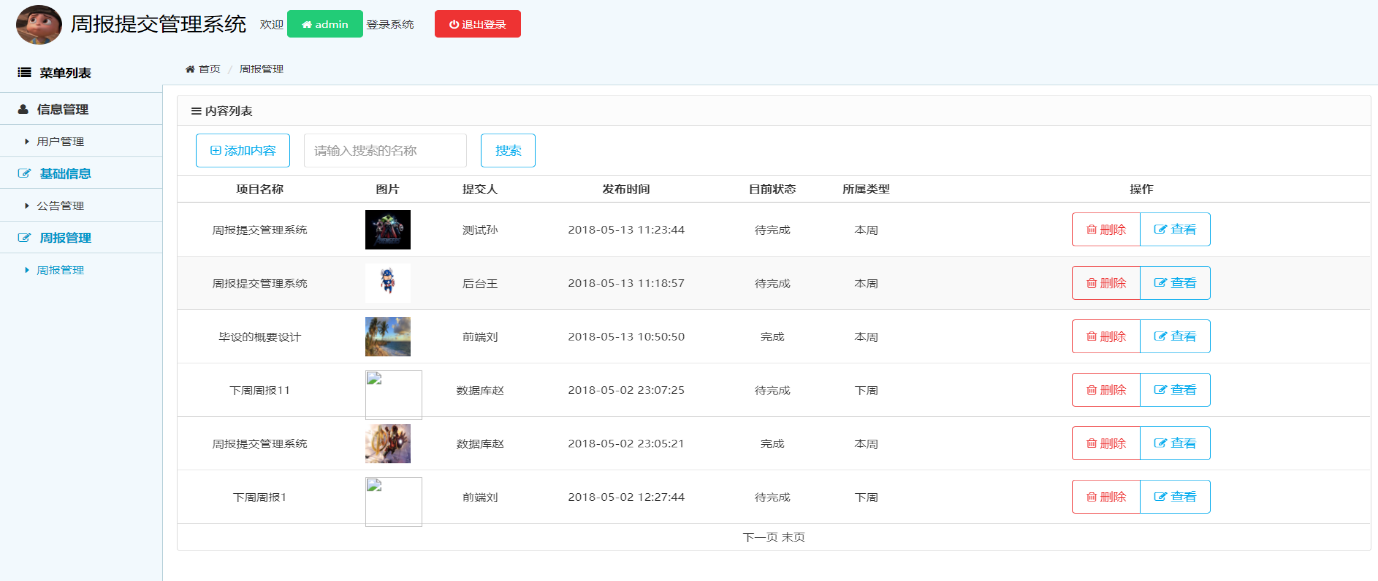Click the user avatar logo image
This screenshot has width=1378, height=581.
click(x=39, y=24)
